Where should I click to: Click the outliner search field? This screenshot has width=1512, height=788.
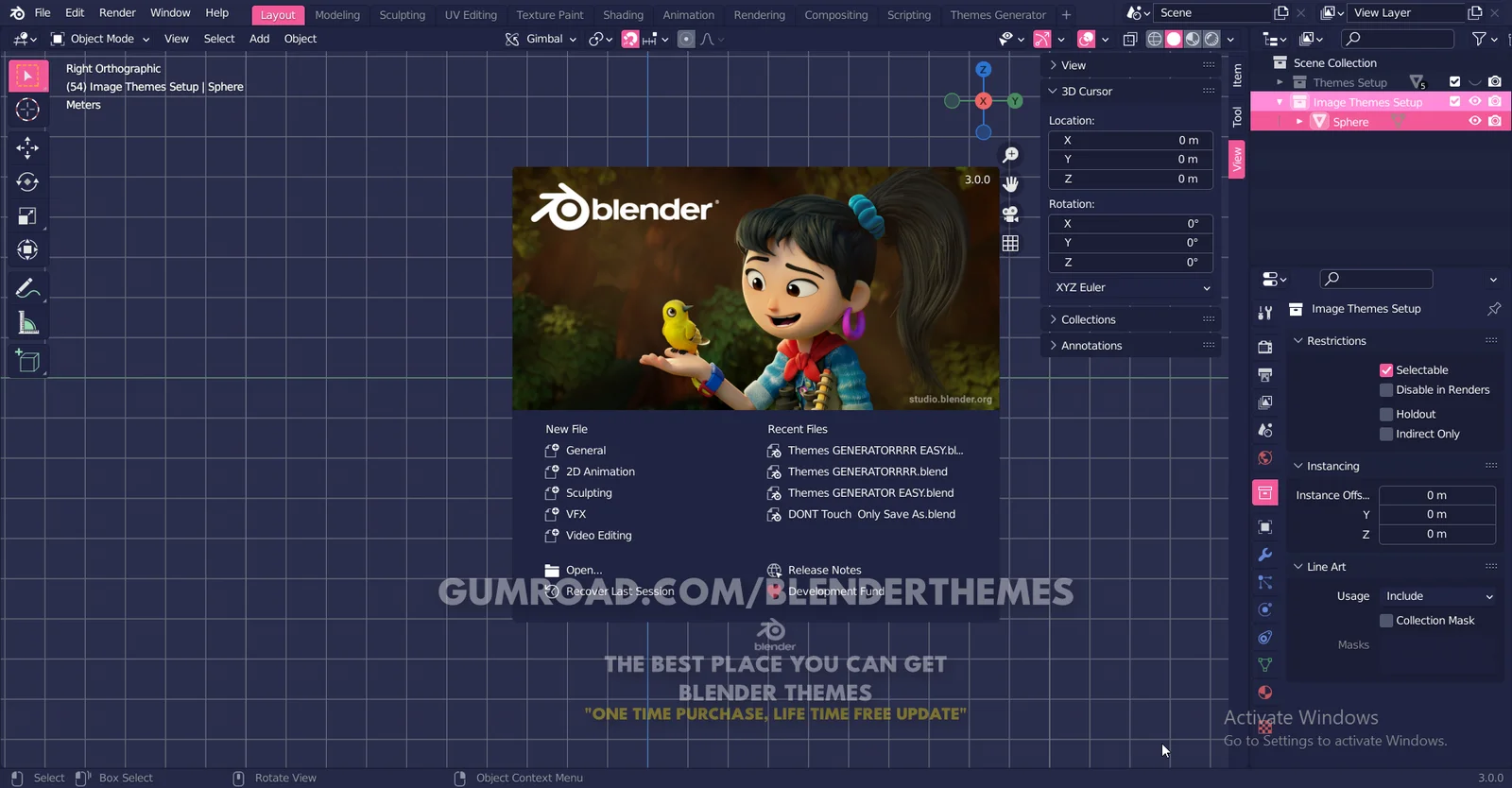tap(1398, 39)
